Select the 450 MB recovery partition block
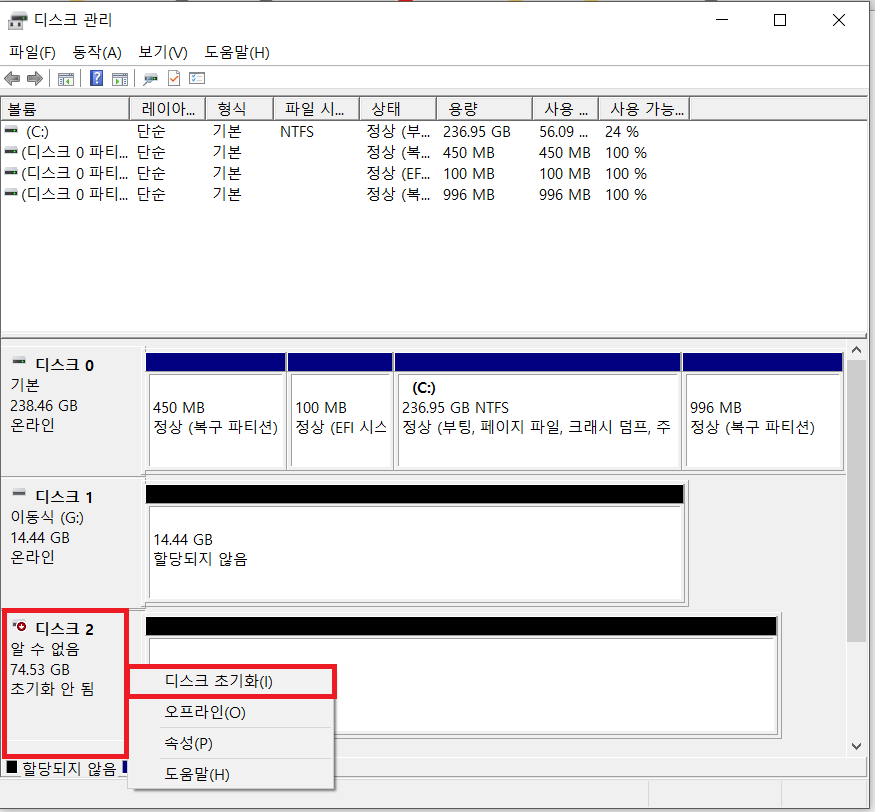 tap(216, 411)
